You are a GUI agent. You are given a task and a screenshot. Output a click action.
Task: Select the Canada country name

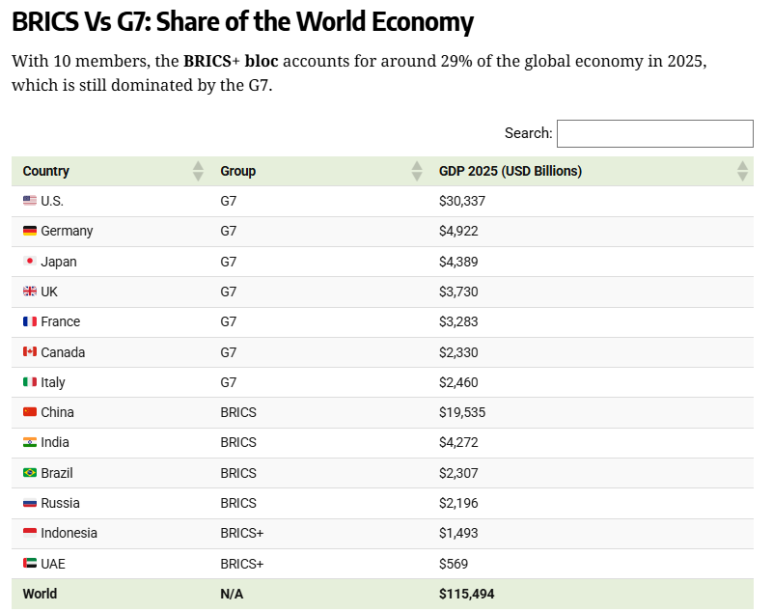[x=63, y=353]
